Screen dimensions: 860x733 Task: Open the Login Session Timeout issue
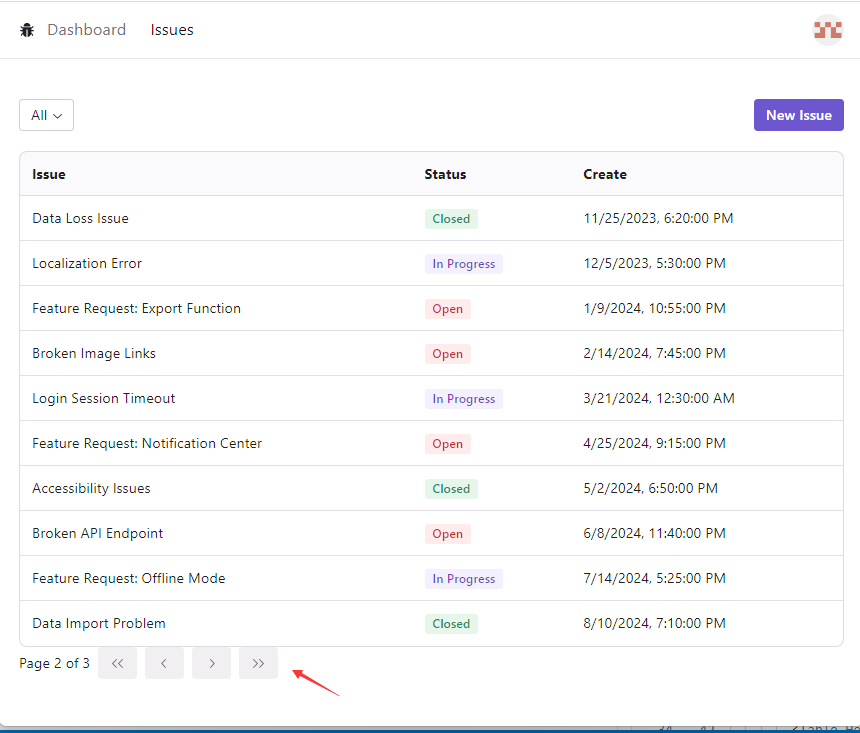(x=103, y=398)
